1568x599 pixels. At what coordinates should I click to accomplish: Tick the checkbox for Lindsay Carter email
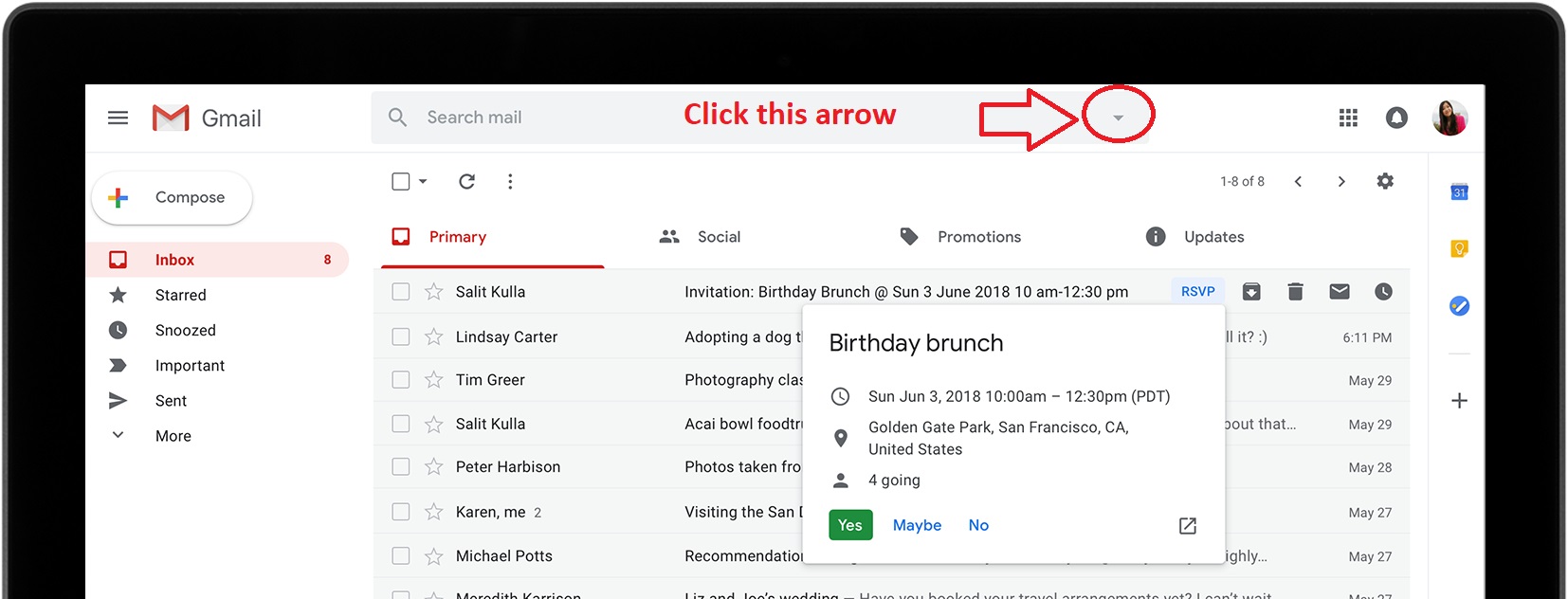[401, 336]
